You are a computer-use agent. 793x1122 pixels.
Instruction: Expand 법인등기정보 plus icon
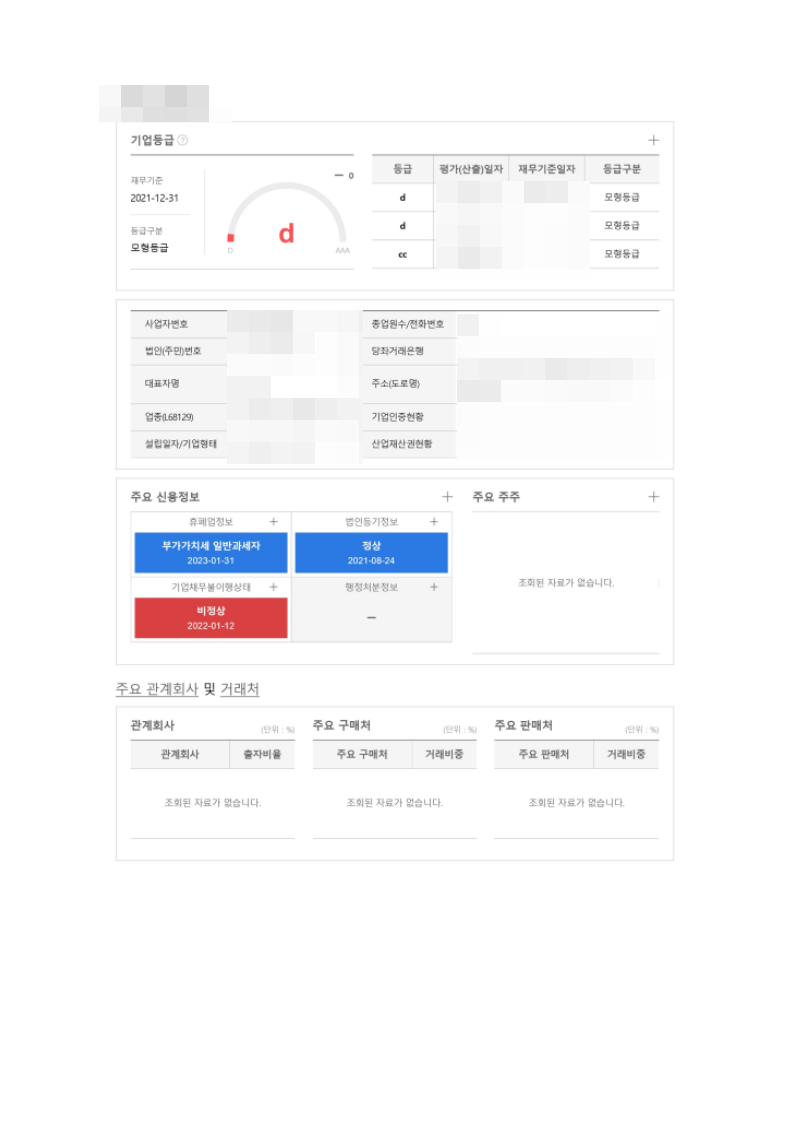pyautogui.click(x=434, y=522)
